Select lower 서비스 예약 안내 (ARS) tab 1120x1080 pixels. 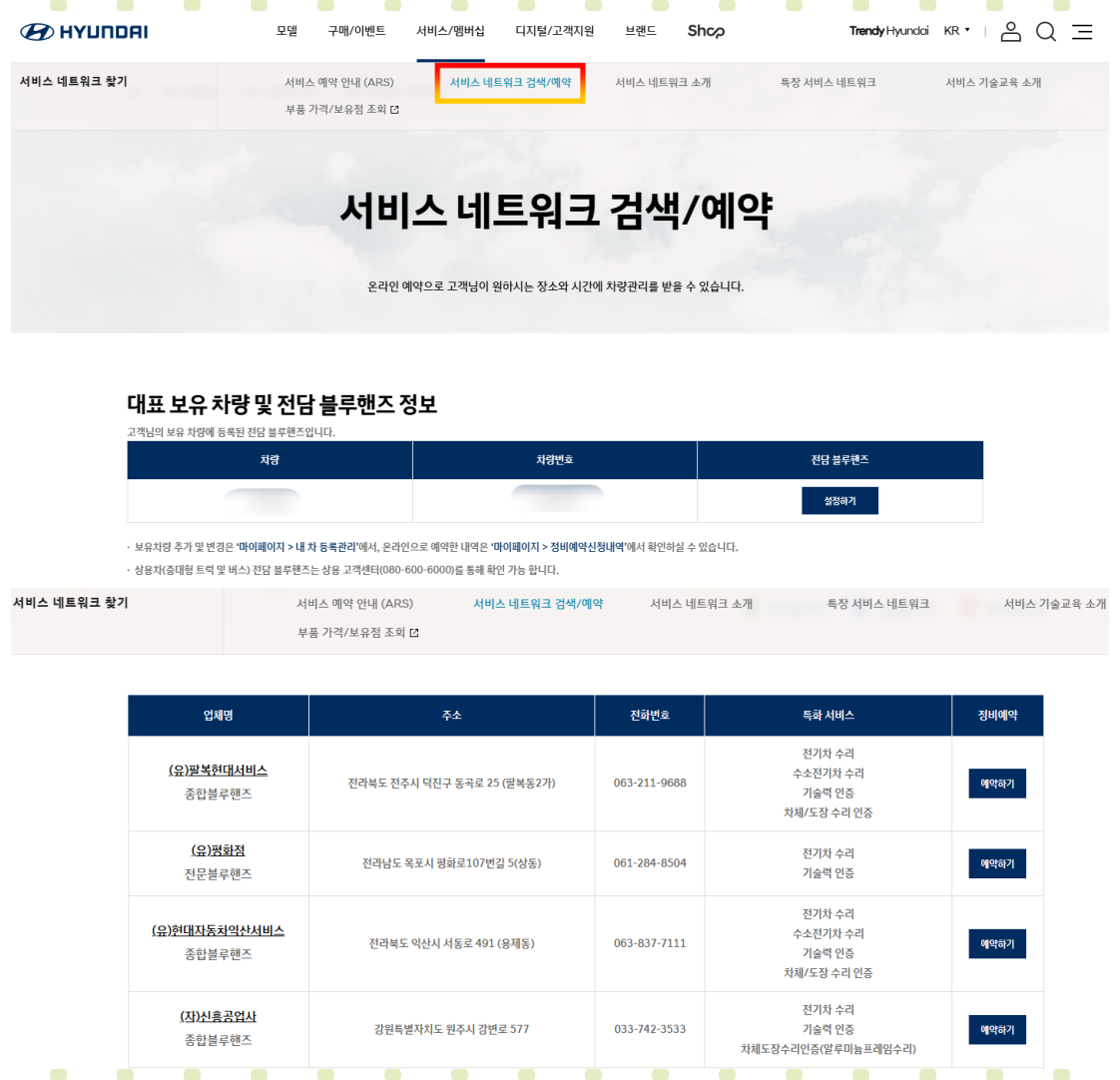(355, 604)
